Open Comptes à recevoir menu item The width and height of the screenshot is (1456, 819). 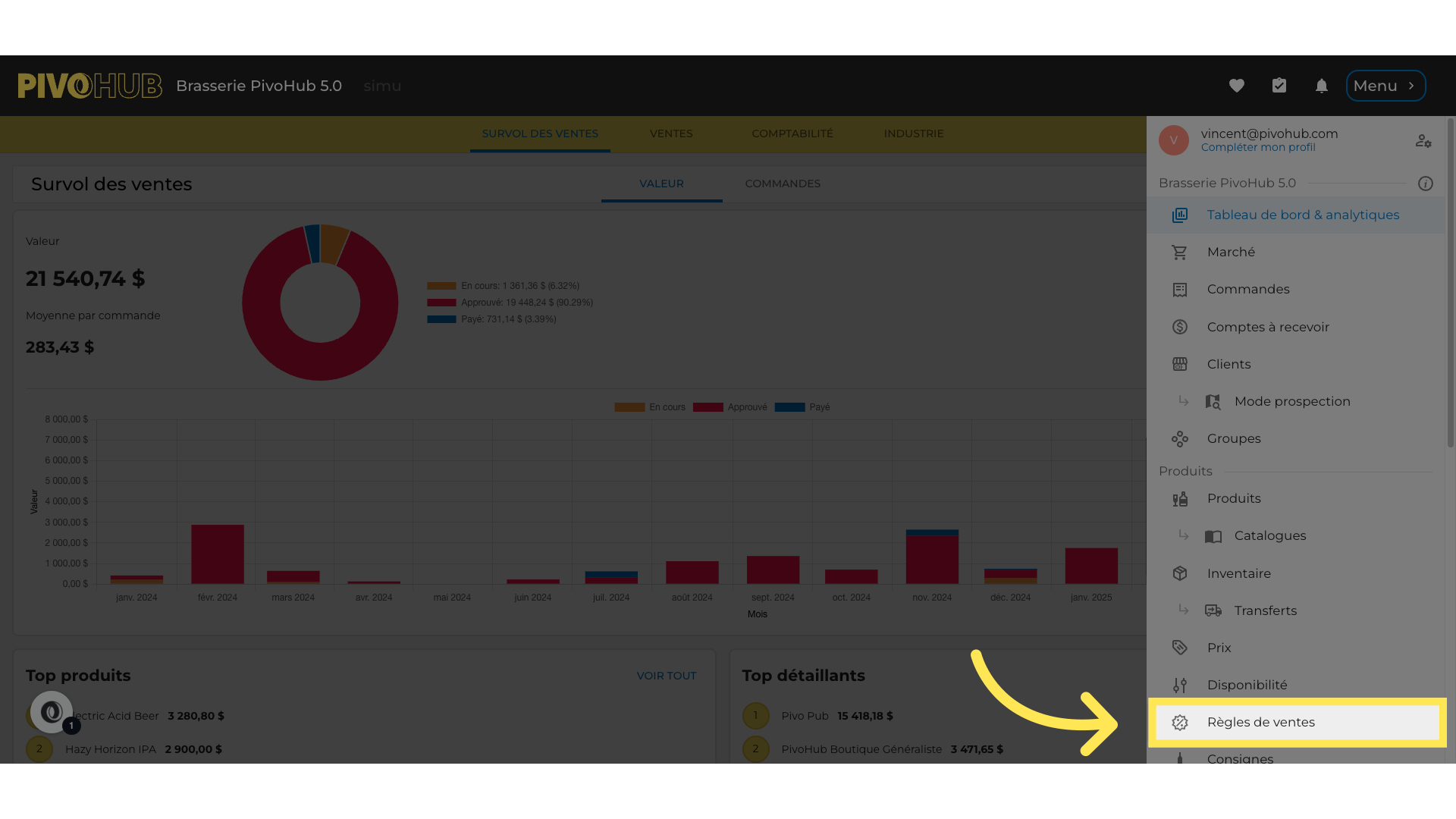click(1268, 327)
